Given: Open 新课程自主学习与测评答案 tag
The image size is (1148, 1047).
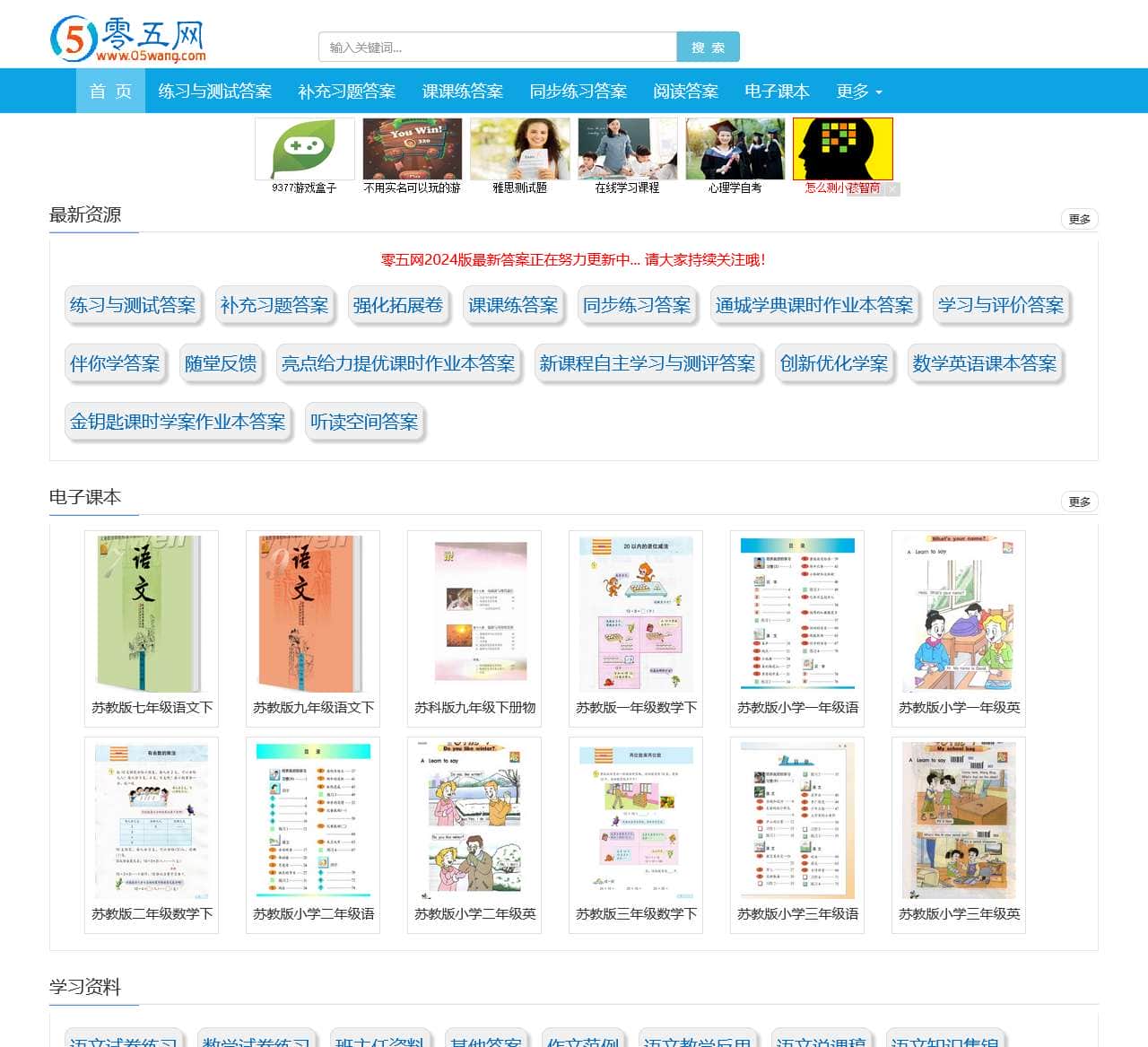Looking at the screenshot, I should (x=648, y=363).
